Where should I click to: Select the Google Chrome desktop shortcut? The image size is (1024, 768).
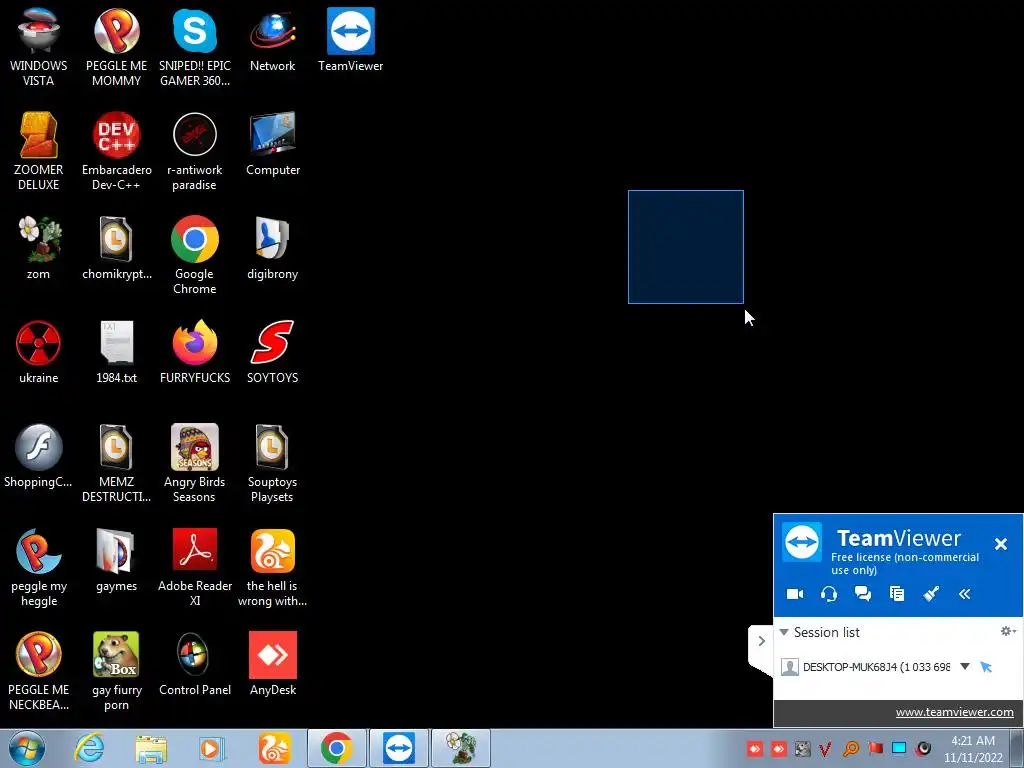(195, 255)
